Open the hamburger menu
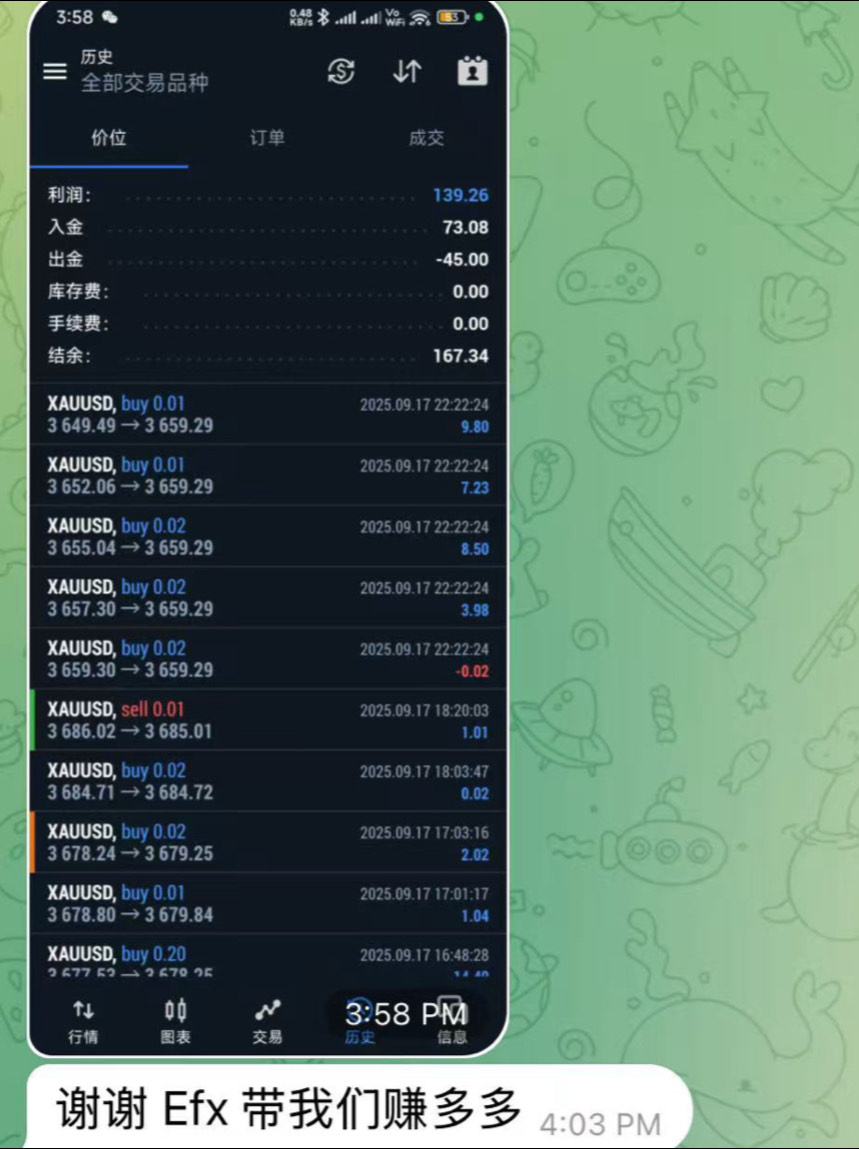859x1149 pixels. pyautogui.click(x=55, y=71)
